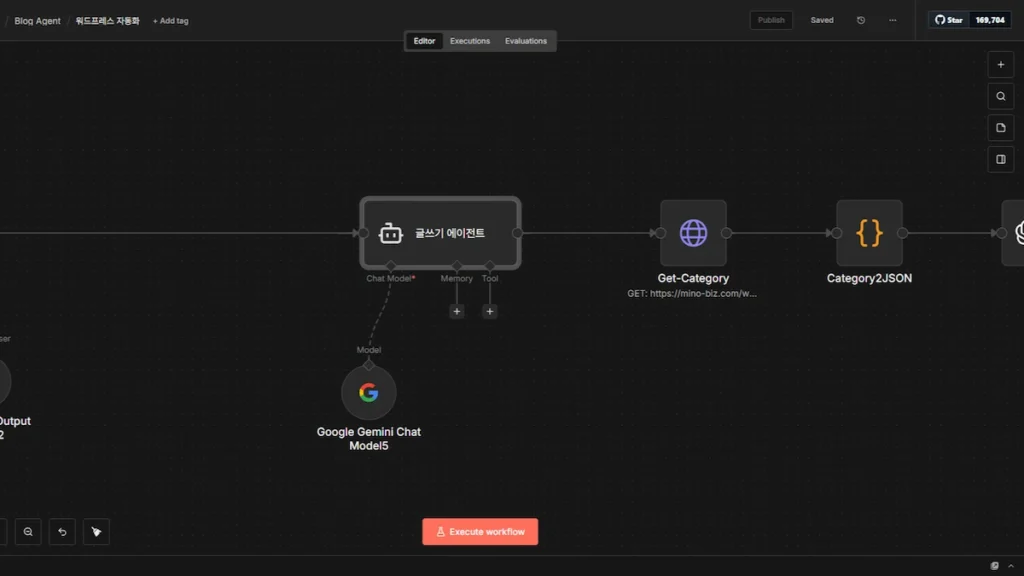This screenshot has width=1024, height=576.
Task: Select the Category2JSON code node
Action: pos(869,233)
